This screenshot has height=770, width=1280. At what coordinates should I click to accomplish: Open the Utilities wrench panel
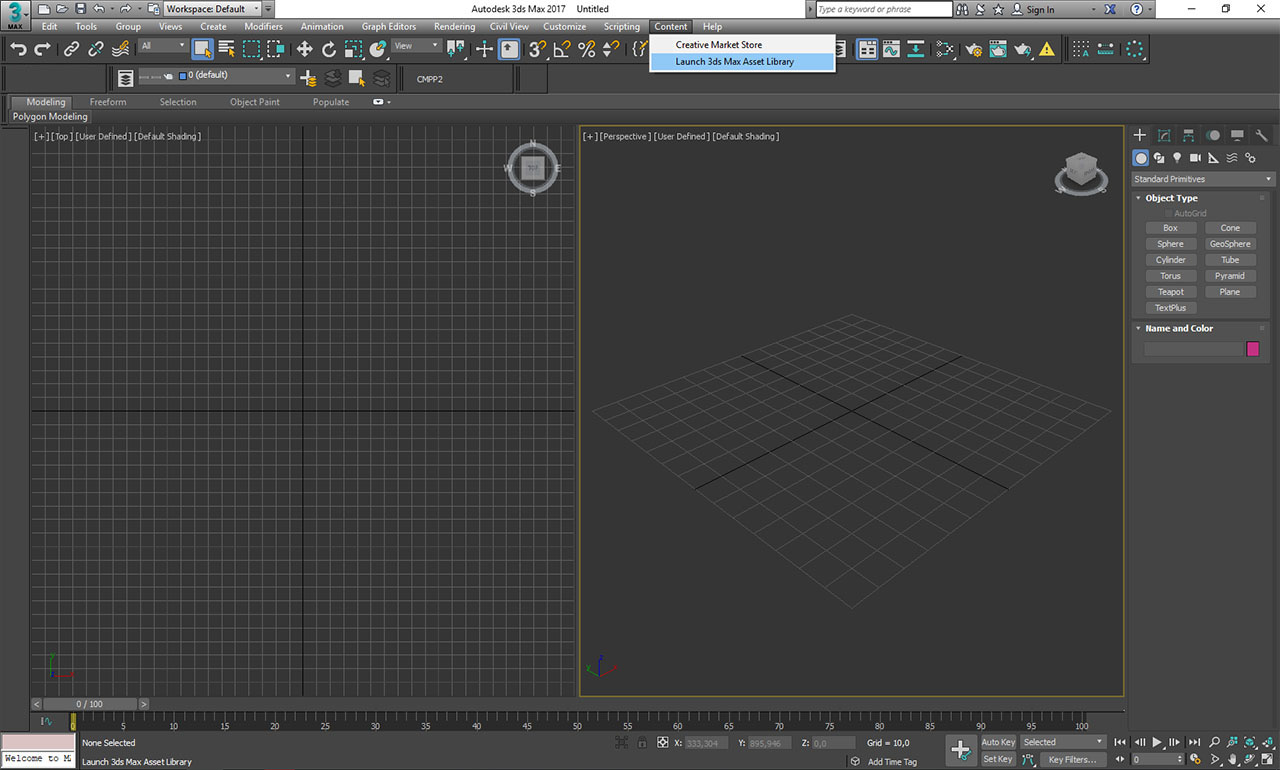1261,135
